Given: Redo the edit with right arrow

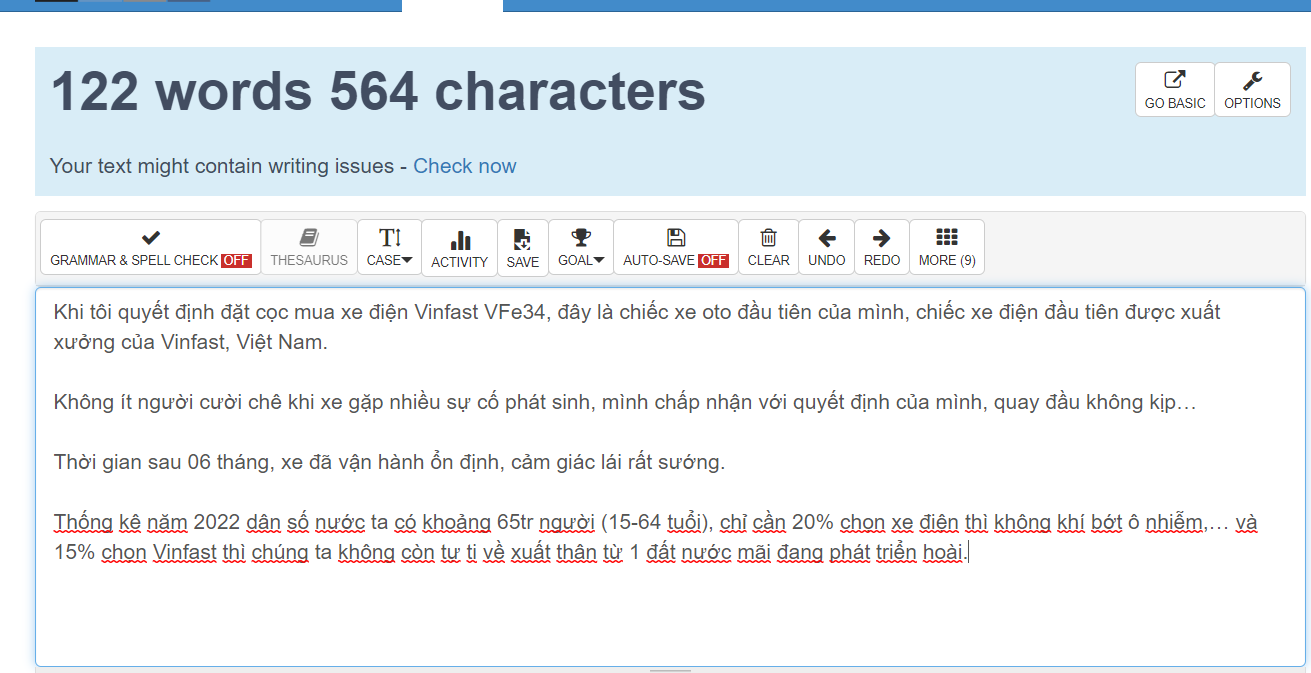Looking at the screenshot, I should pyautogui.click(x=881, y=247).
